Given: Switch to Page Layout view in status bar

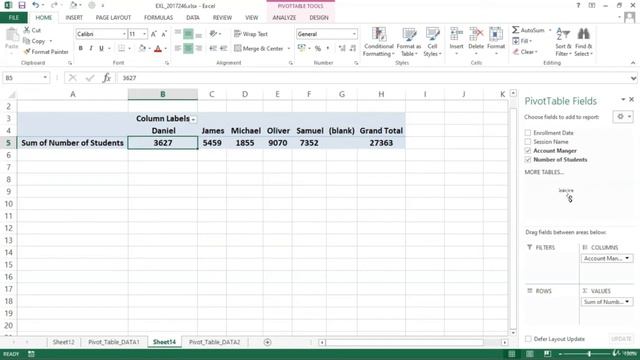Looking at the screenshot, I should pos(529,353).
